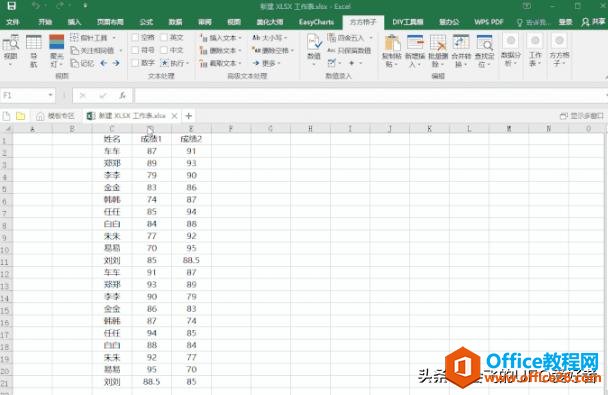
Task: Expand the Name Box dropdown arrow
Action: (50, 95)
